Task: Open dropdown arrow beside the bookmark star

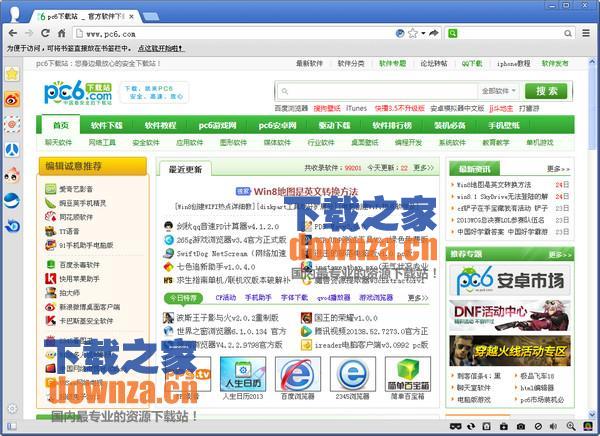Action: [423, 33]
